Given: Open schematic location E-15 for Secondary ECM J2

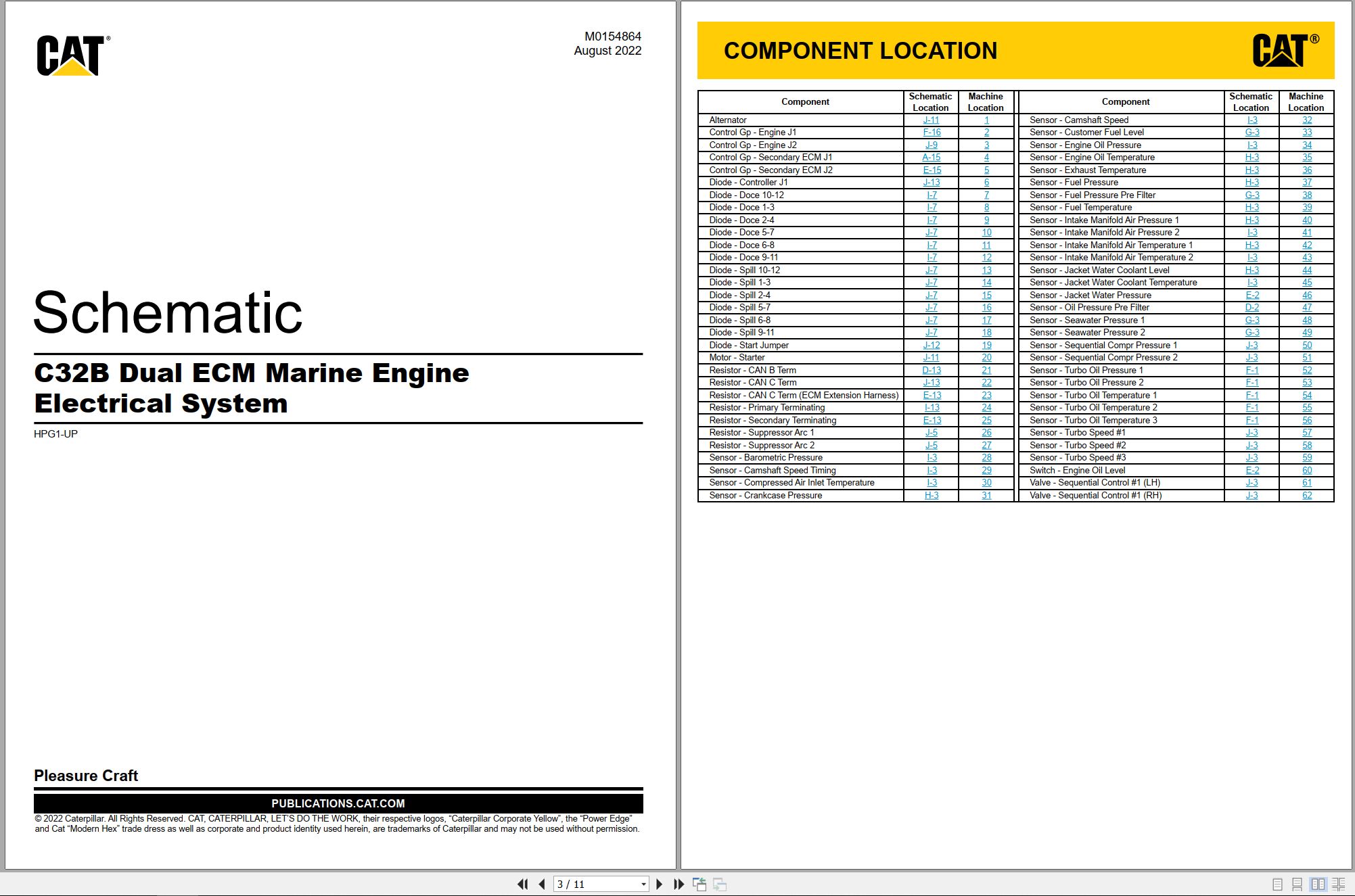Looking at the screenshot, I should pos(932,170).
